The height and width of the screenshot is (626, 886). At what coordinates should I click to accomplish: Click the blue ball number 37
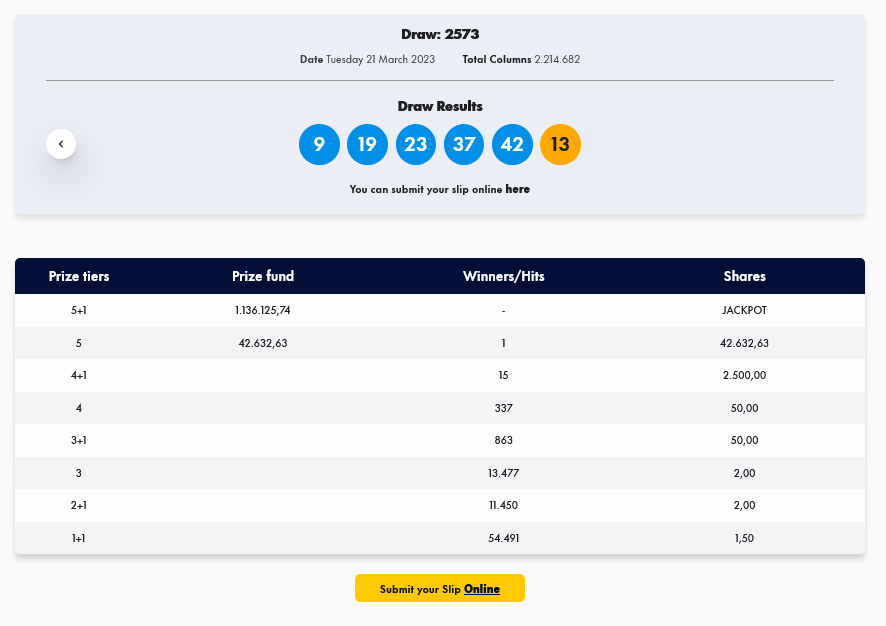(x=464, y=145)
